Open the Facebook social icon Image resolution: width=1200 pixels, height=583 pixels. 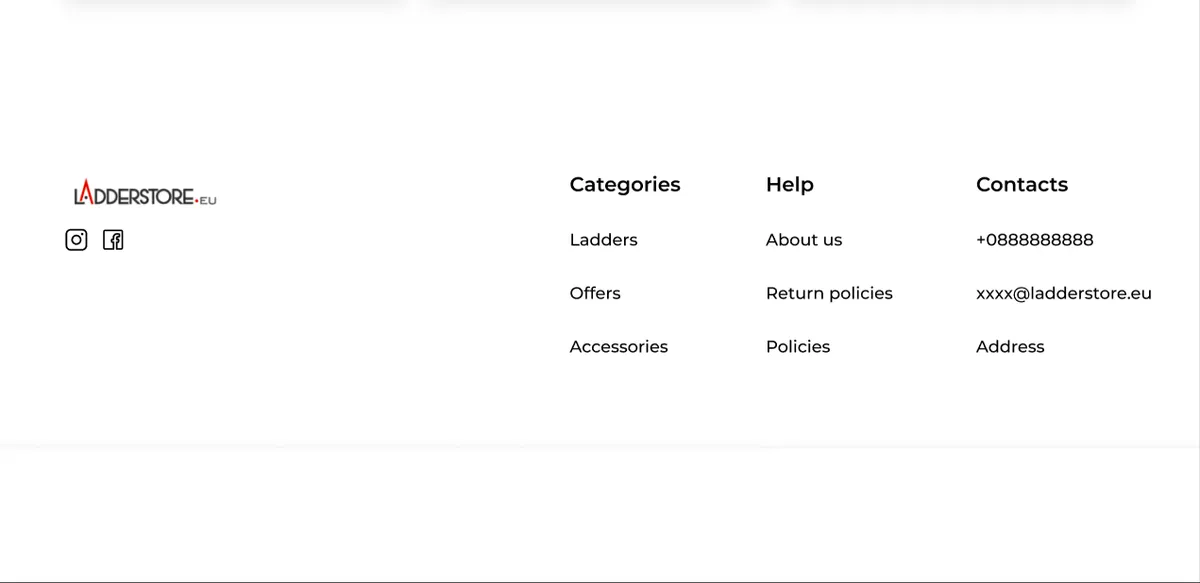coord(113,240)
